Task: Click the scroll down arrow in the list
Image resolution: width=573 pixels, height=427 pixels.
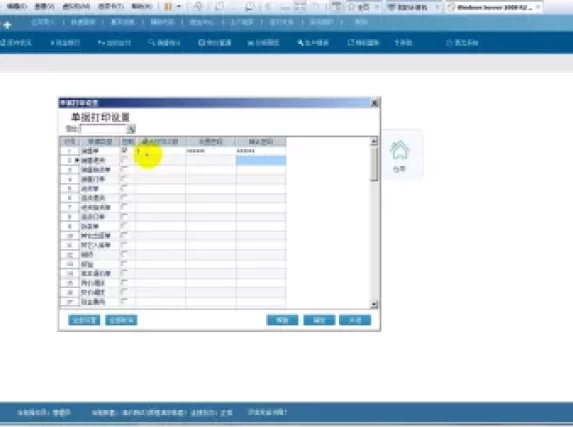Action: point(374,304)
